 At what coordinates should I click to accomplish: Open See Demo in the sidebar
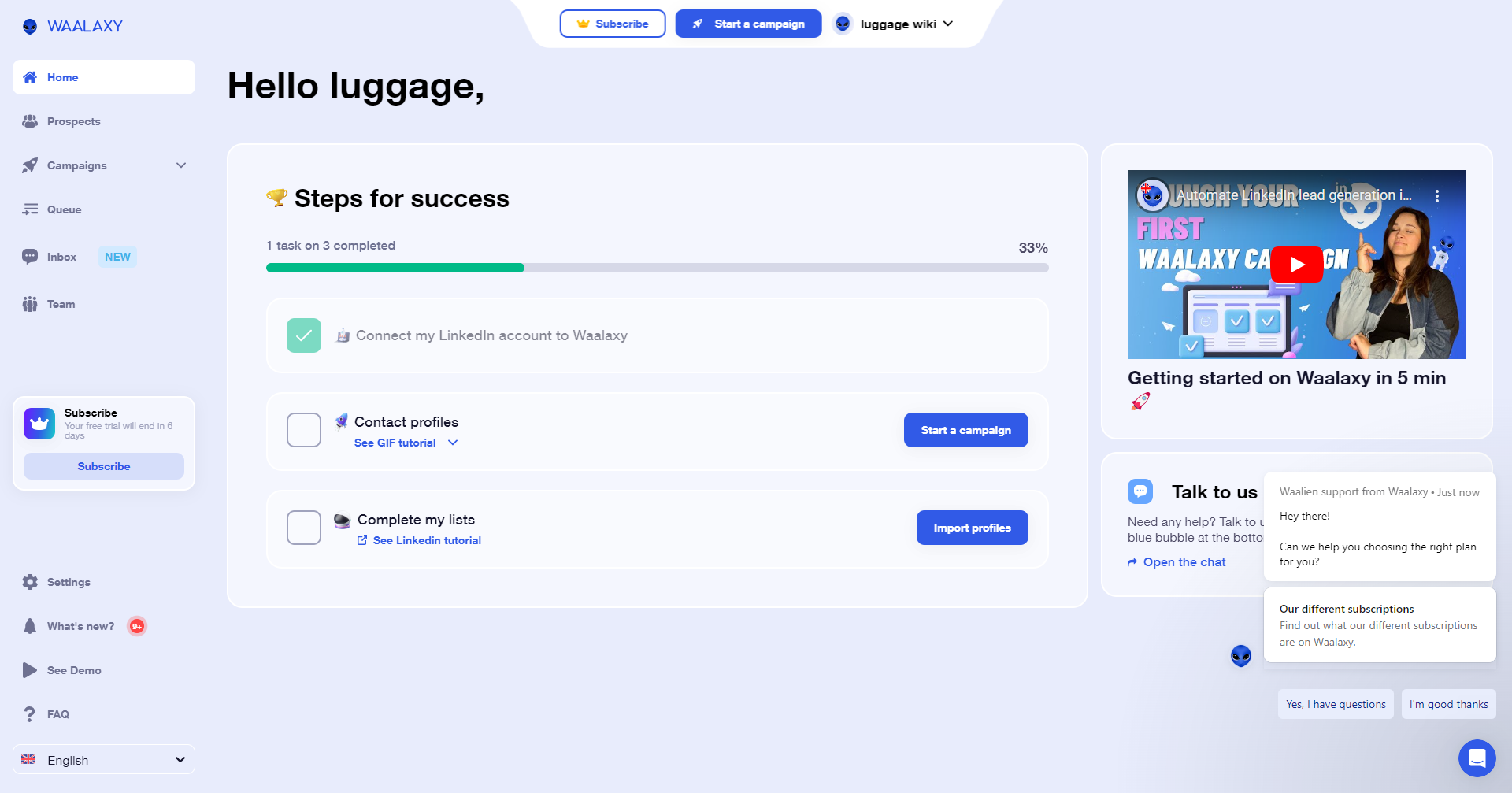104,670
